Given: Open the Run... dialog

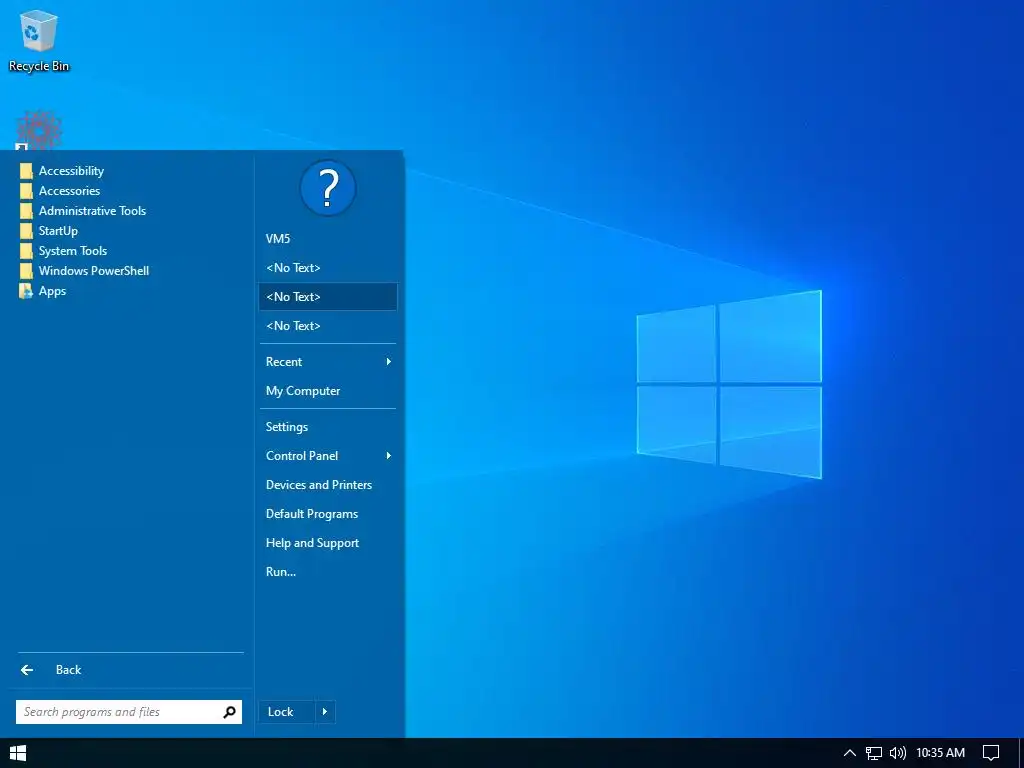Looking at the screenshot, I should pyautogui.click(x=328, y=571).
